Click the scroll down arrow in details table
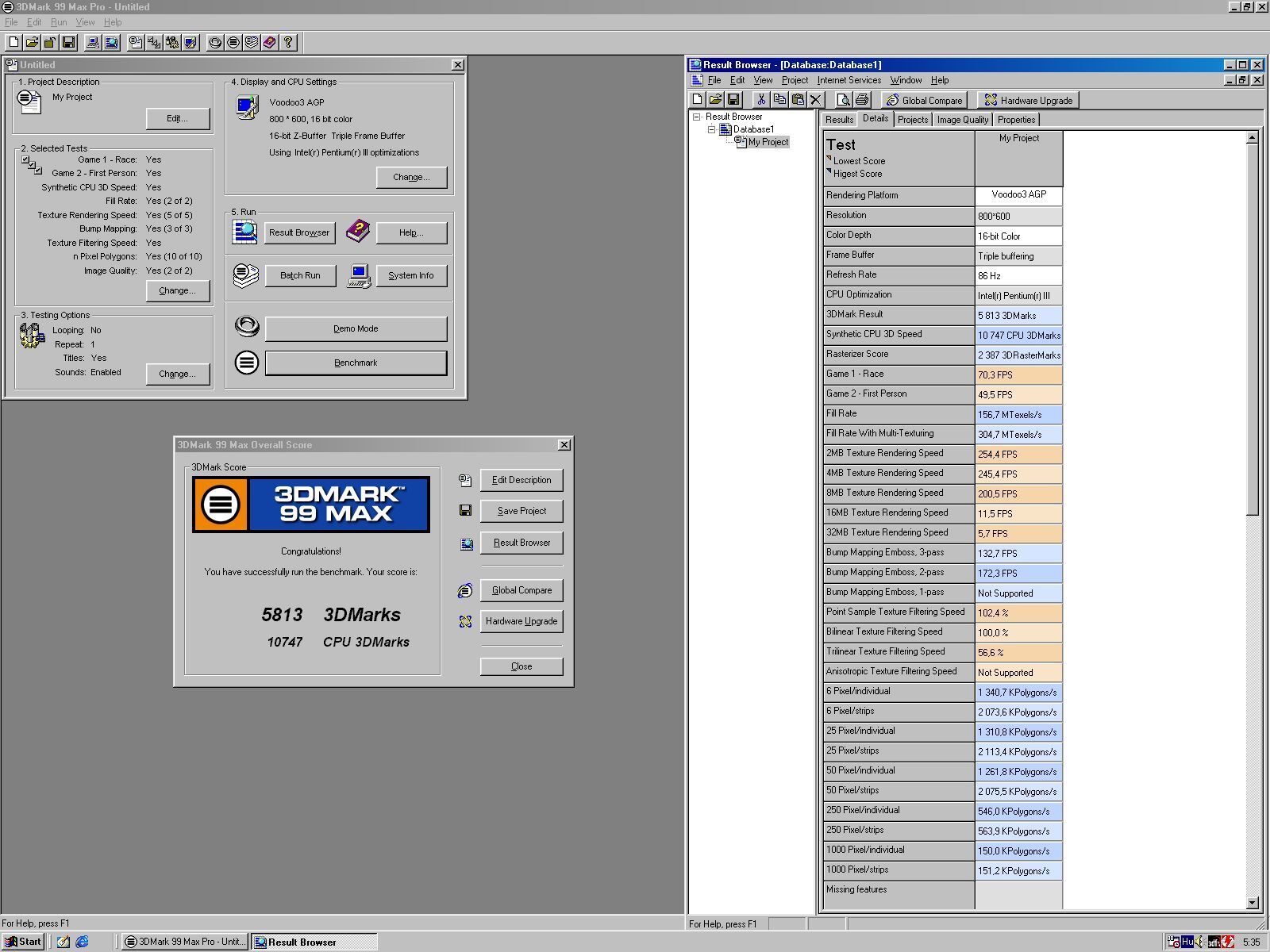Screen dimensions: 1270x952 coord(1253,902)
